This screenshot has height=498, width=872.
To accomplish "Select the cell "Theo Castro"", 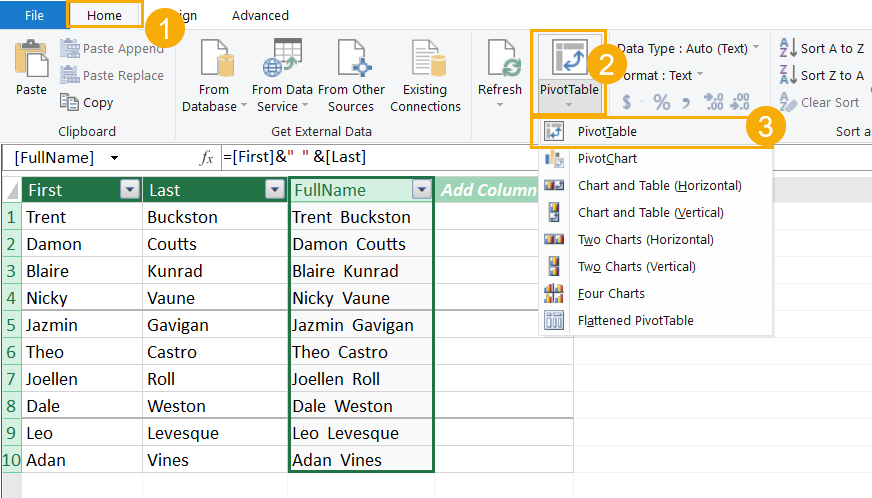I will (361, 352).
